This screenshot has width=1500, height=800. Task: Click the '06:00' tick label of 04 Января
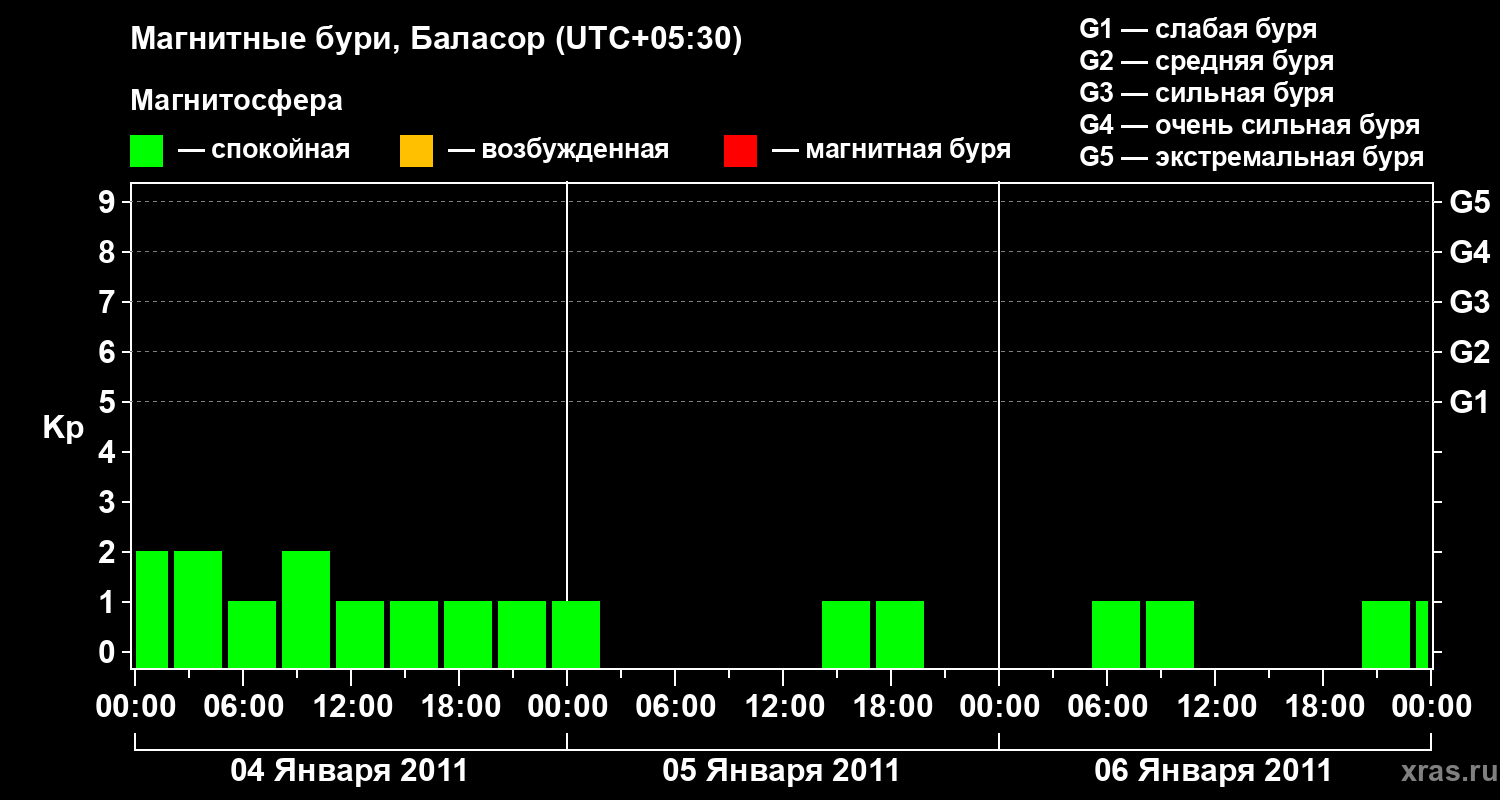pyautogui.click(x=243, y=707)
